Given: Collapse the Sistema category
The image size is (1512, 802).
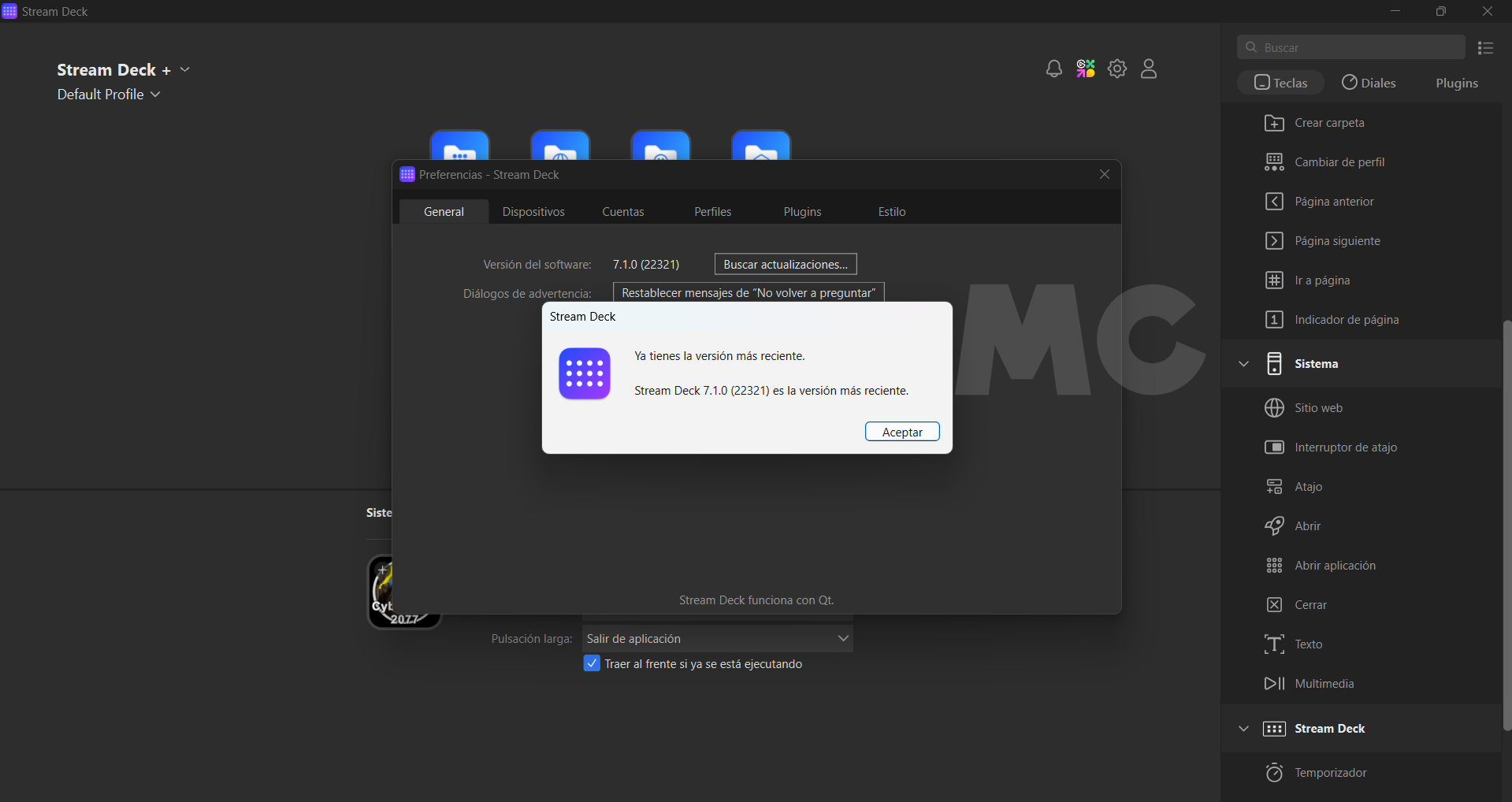Looking at the screenshot, I should 1244,364.
